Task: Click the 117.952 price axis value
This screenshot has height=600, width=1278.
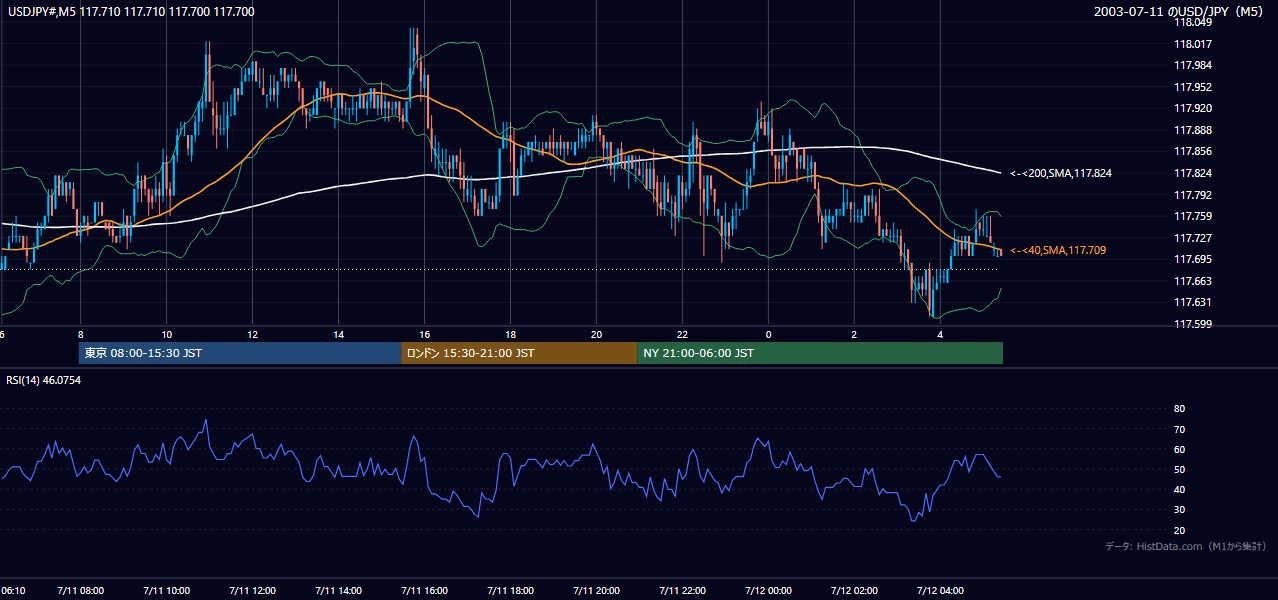Action: [x=1193, y=87]
